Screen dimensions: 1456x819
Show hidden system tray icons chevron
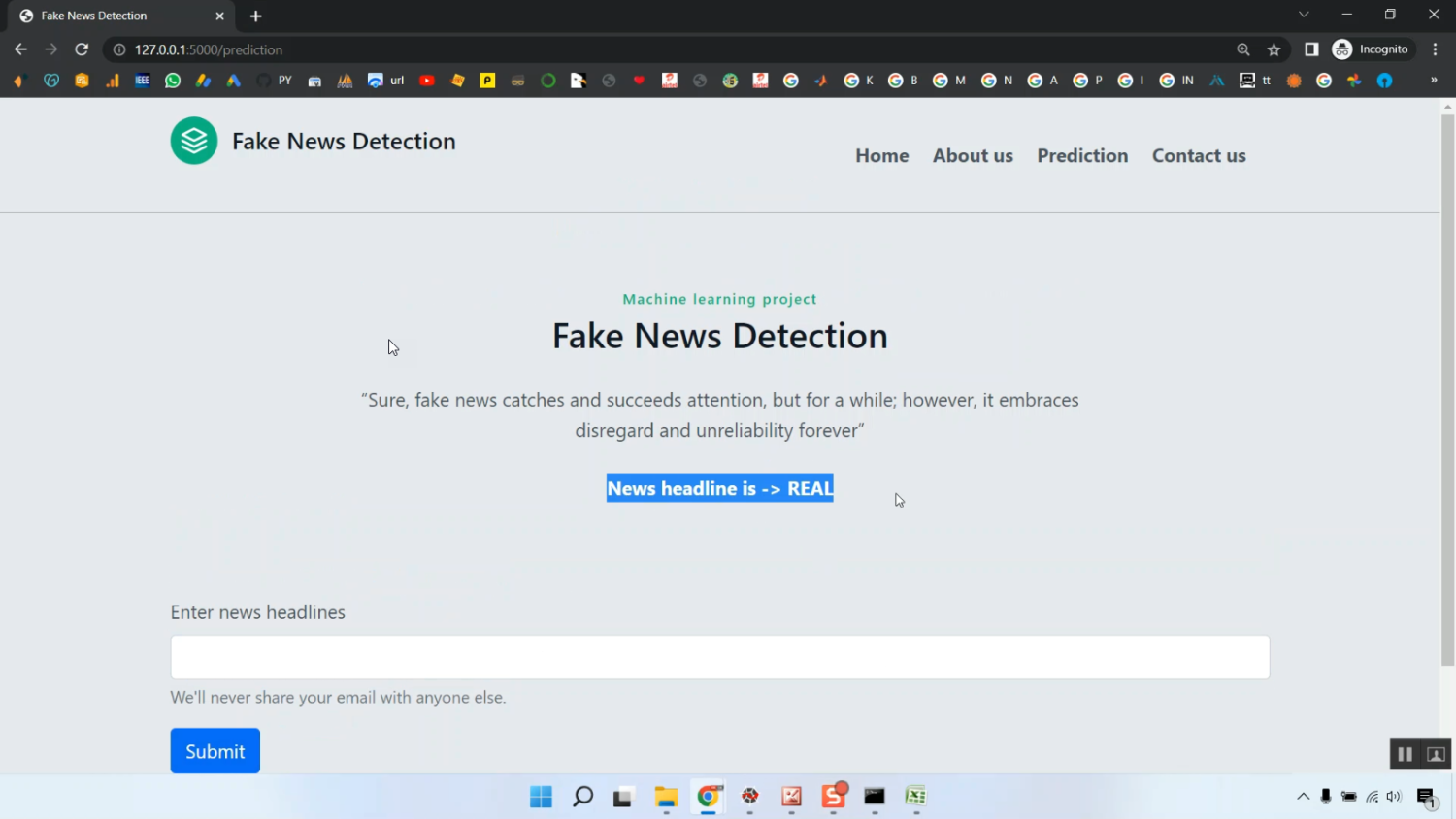coord(1303,797)
